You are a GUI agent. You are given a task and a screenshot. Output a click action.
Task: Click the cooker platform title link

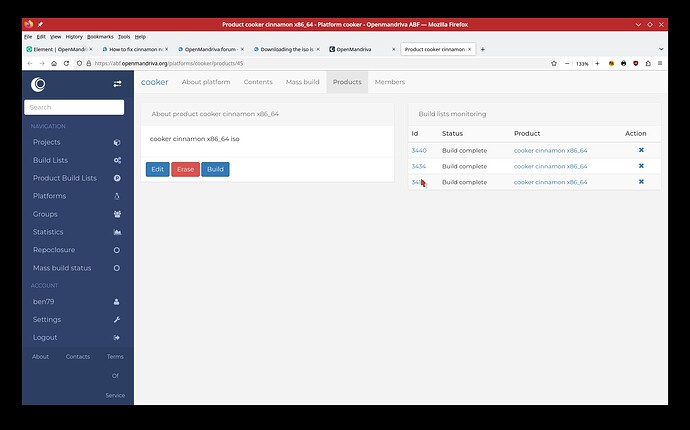154,82
